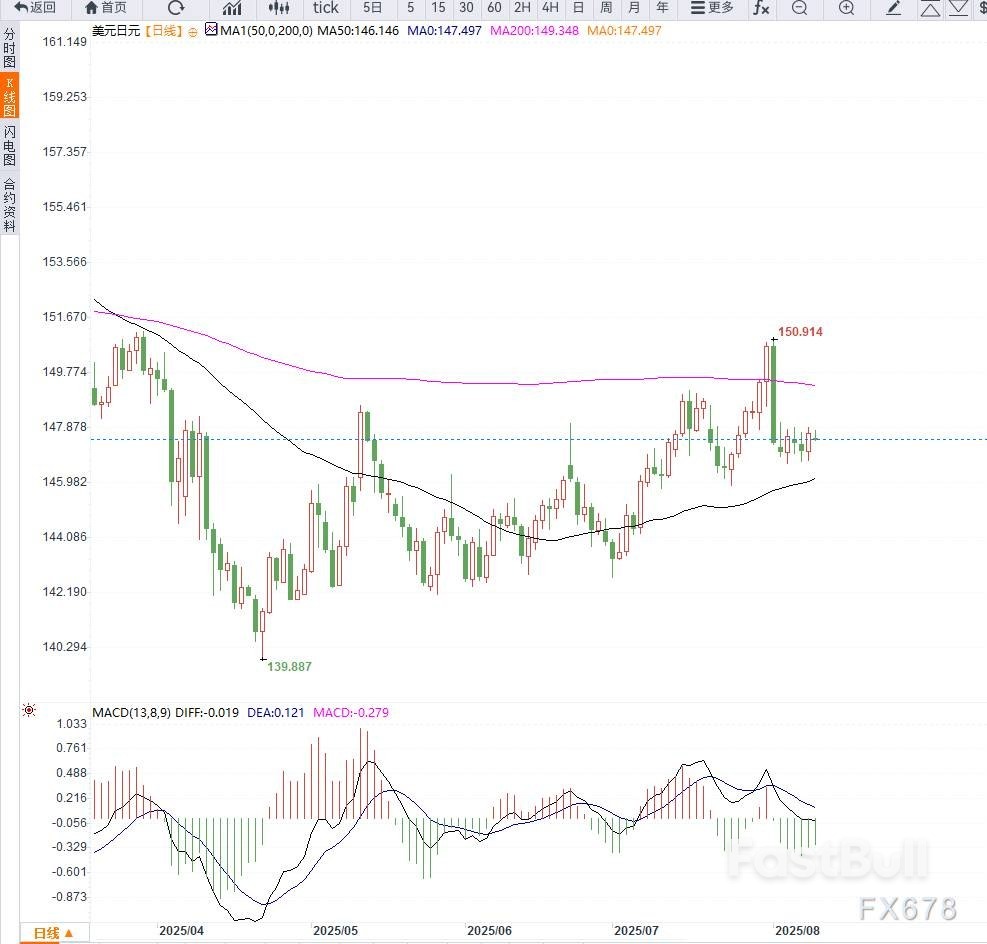Select the pencil drawing tool

[894, 8]
